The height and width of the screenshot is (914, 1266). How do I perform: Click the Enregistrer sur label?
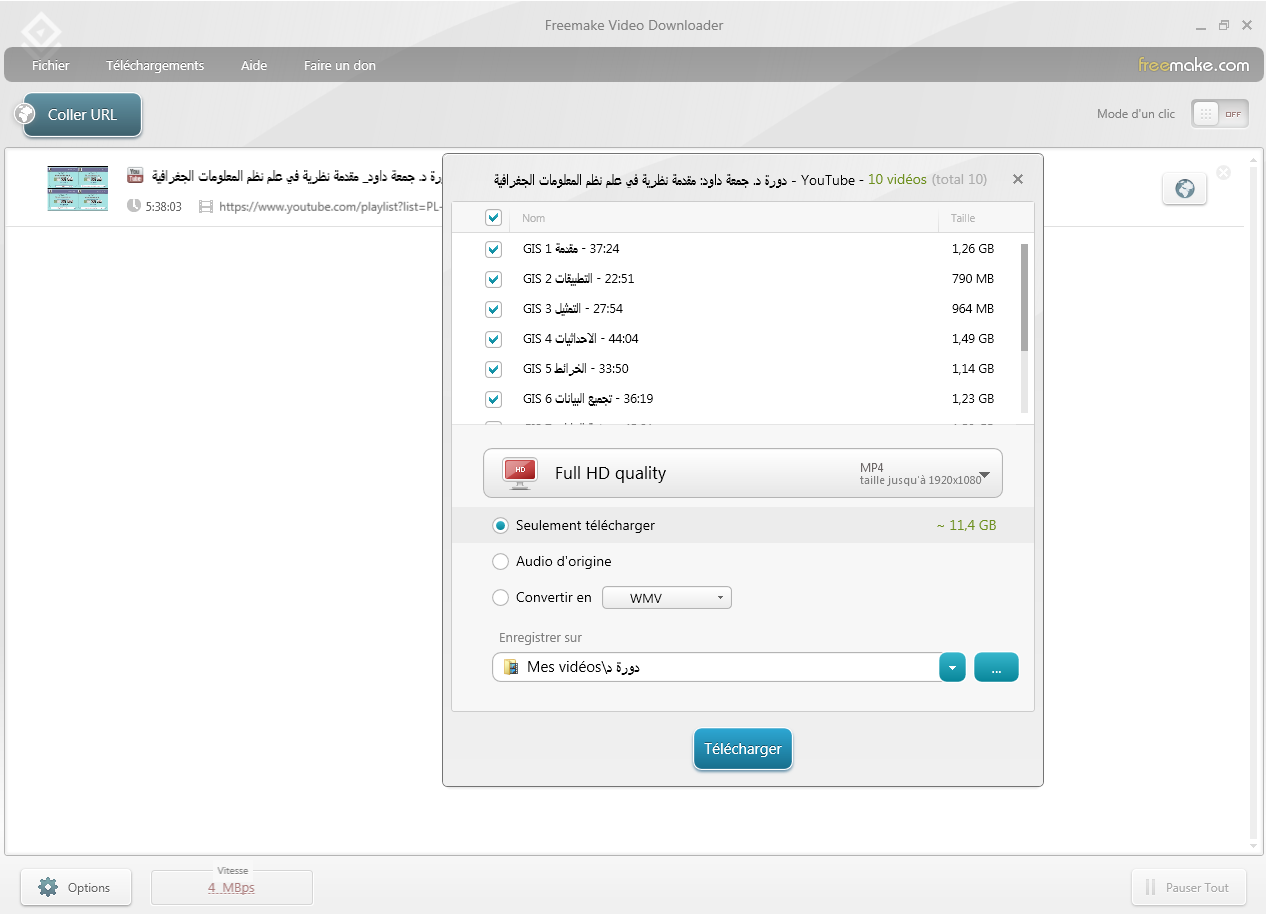pos(540,637)
